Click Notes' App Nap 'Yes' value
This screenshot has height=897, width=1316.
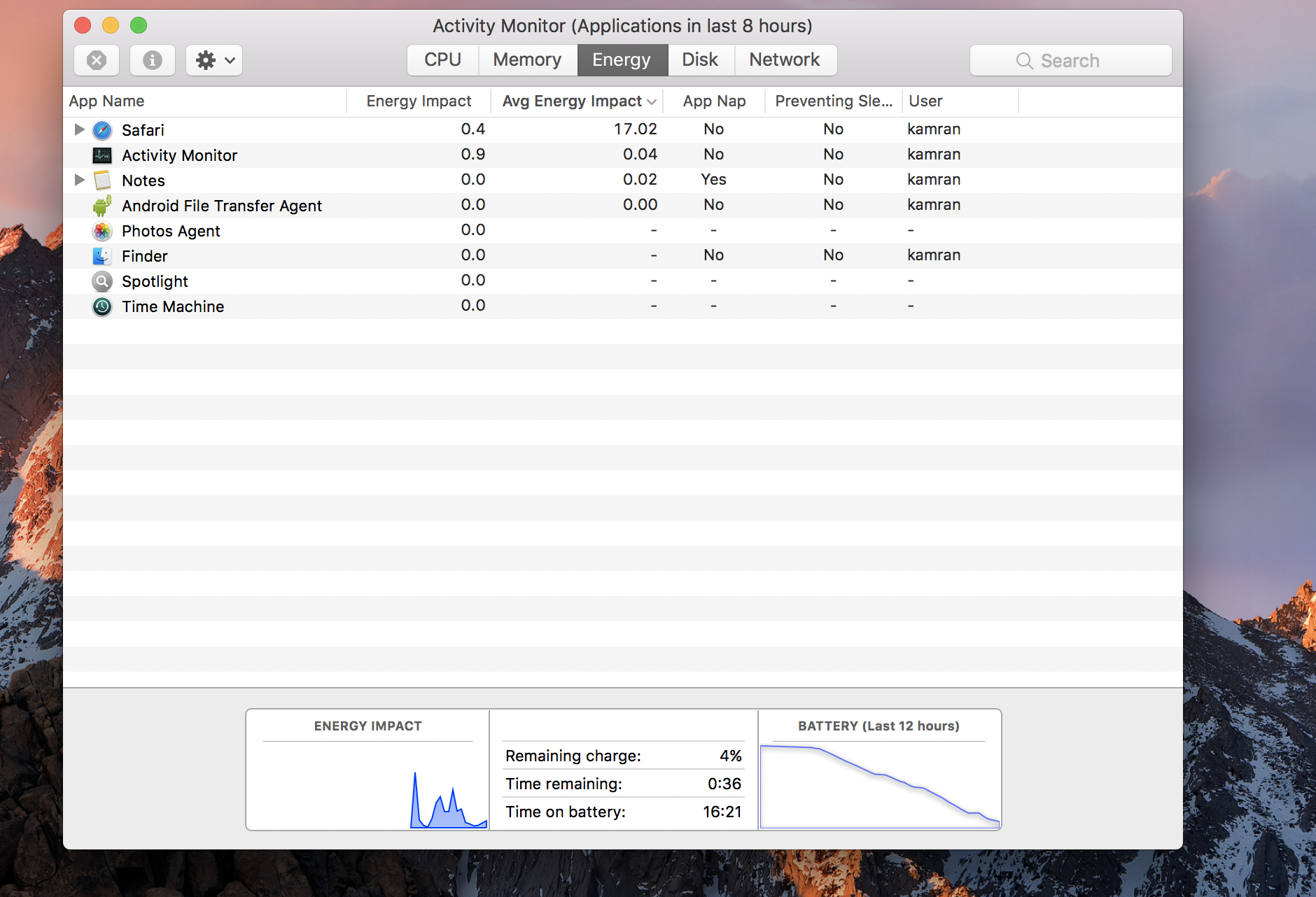713,179
